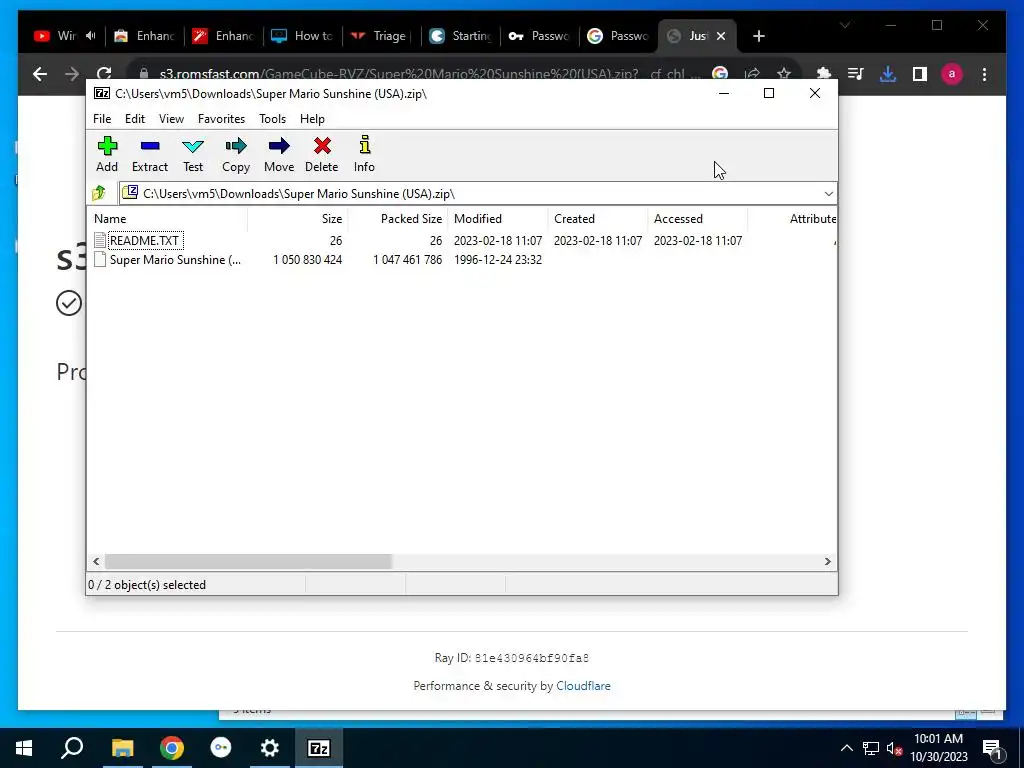Sort by Created column header
1024x768 pixels.
[x=598, y=219]
